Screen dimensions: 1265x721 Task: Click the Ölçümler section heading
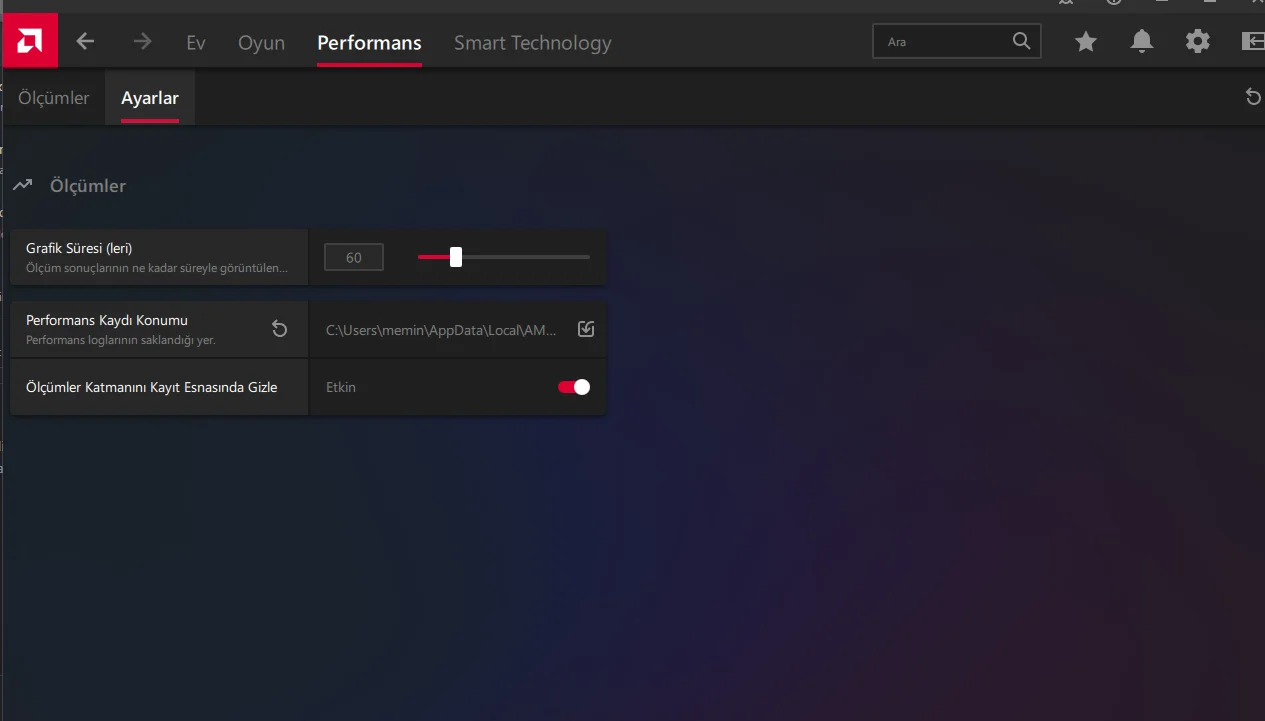click(x=88, y=186)
